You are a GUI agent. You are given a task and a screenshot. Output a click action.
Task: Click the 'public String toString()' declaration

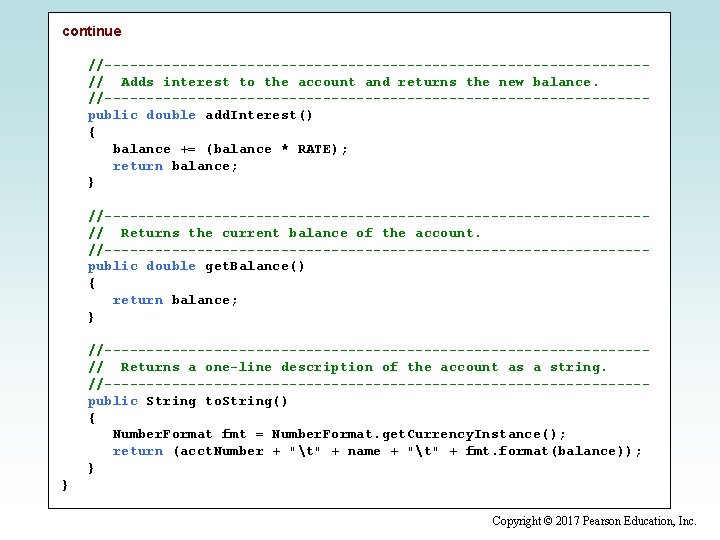coord(187,401)
